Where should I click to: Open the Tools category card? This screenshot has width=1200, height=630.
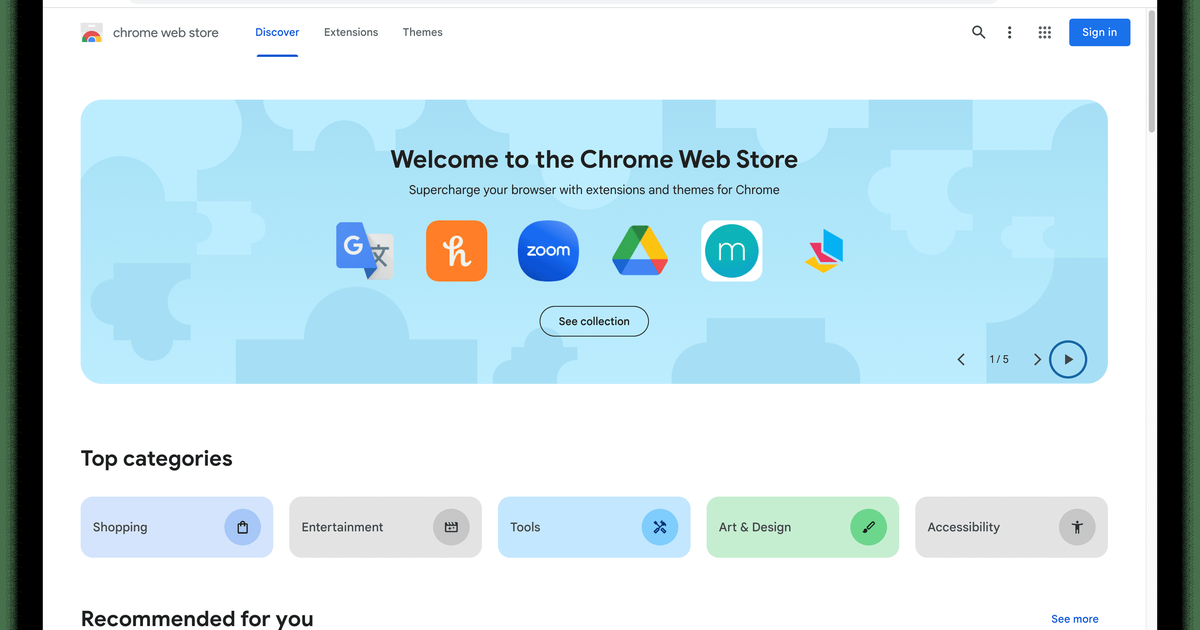594,527
